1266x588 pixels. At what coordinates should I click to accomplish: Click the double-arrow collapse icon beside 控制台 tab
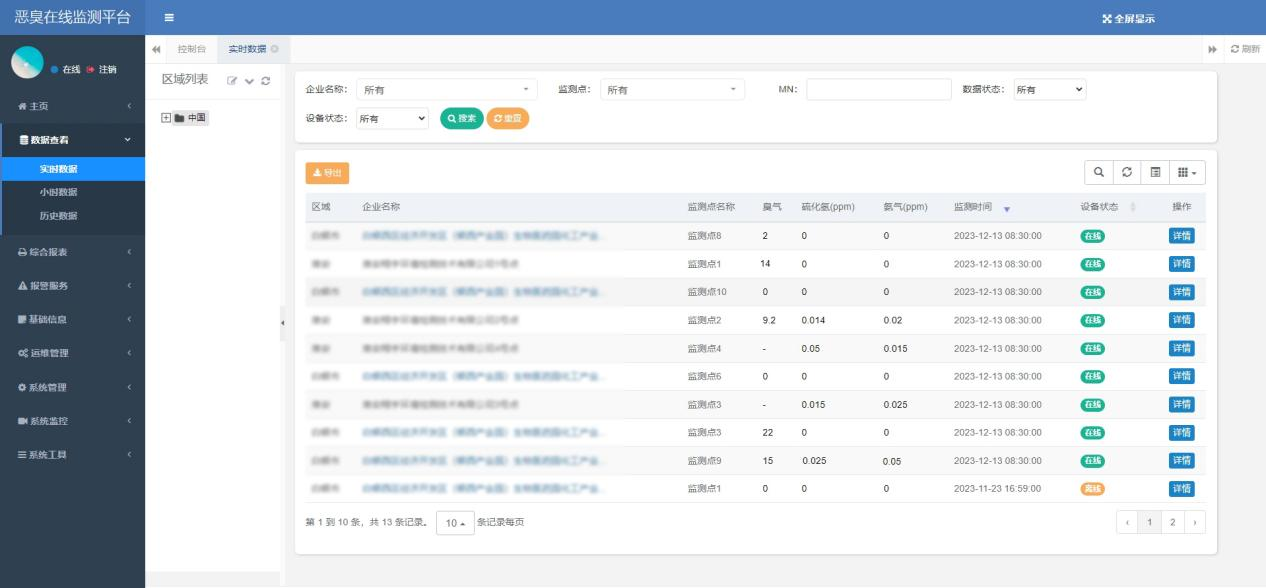[x=154, y=48]
